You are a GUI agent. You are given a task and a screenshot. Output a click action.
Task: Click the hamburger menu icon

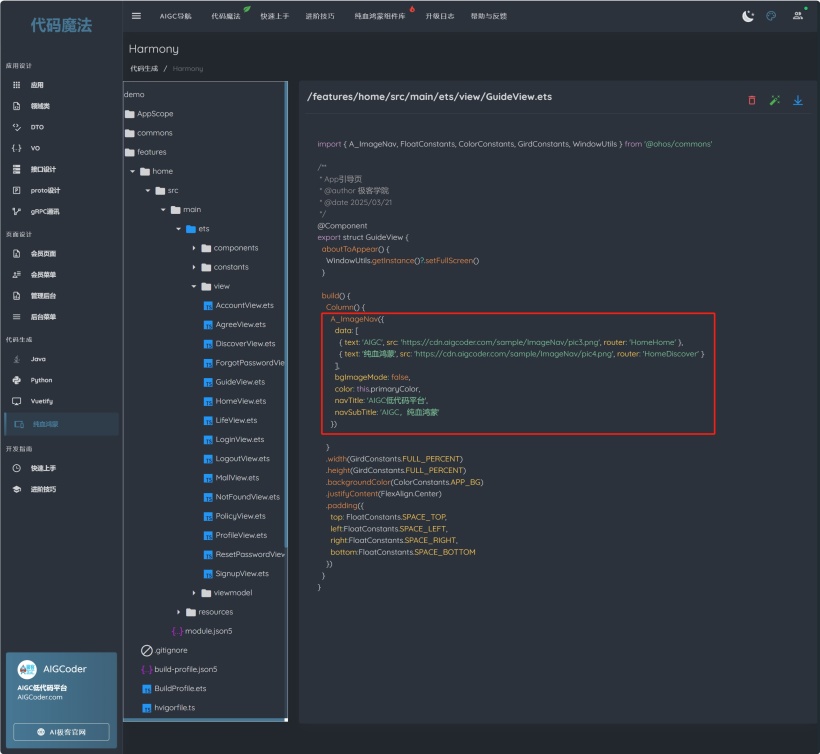[x=136, y=16]
